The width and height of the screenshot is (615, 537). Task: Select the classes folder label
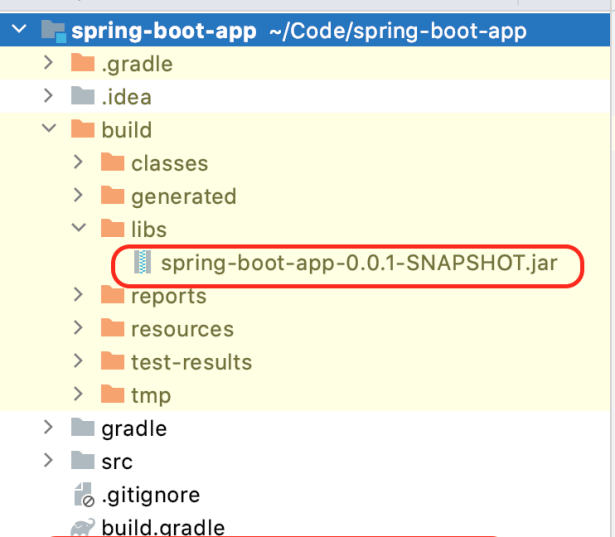[x=169, y=163]
